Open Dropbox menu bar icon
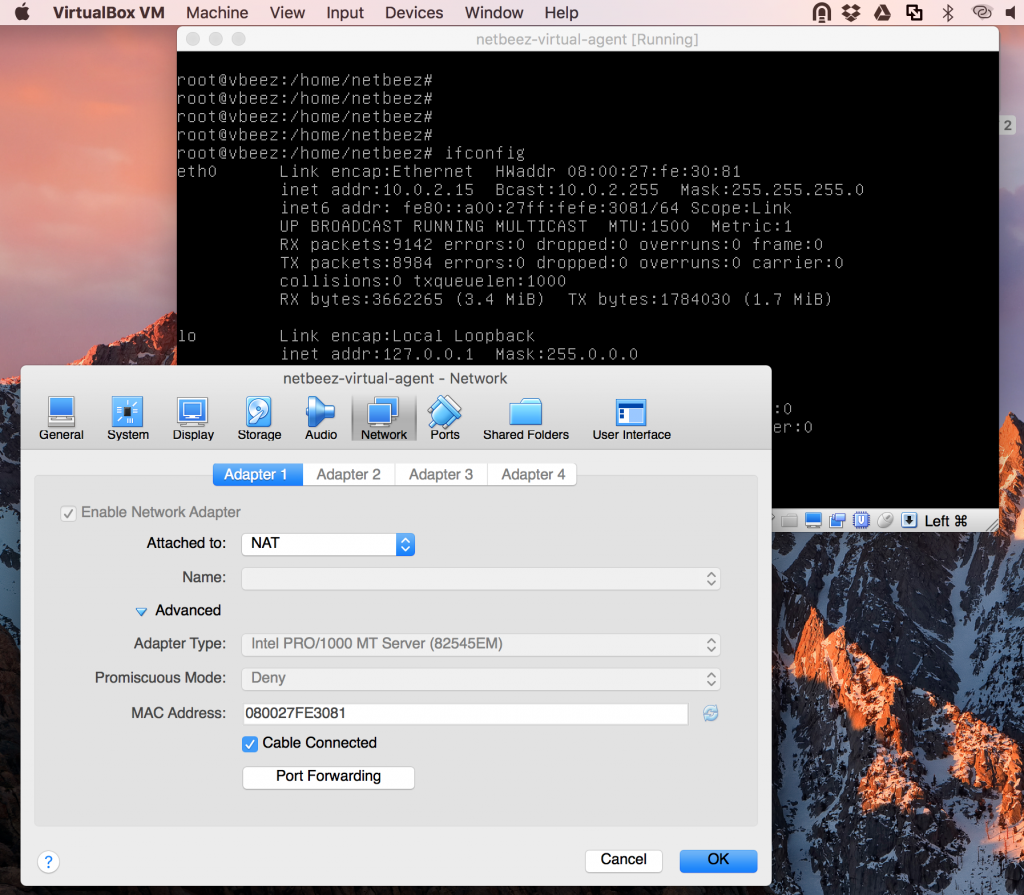Image resolution: width=1024 pixels, height=895 pixels. (851, 12)
